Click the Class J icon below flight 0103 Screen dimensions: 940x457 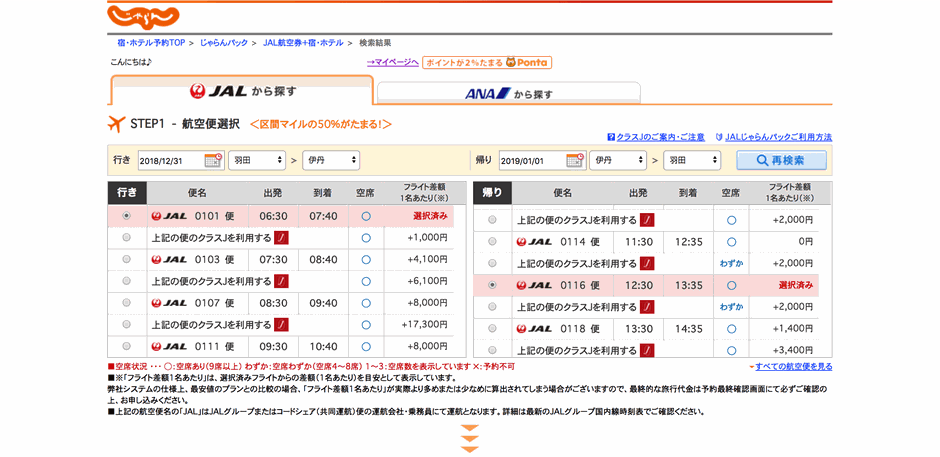(282, 281)
